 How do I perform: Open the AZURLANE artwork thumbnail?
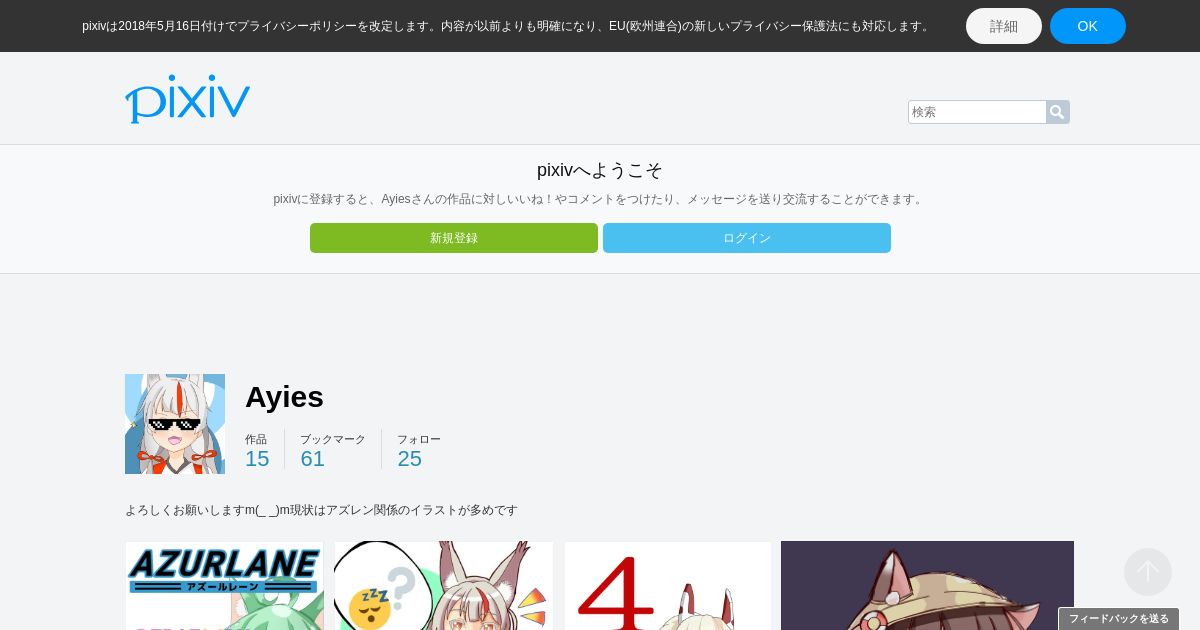[x=225, y=586]
